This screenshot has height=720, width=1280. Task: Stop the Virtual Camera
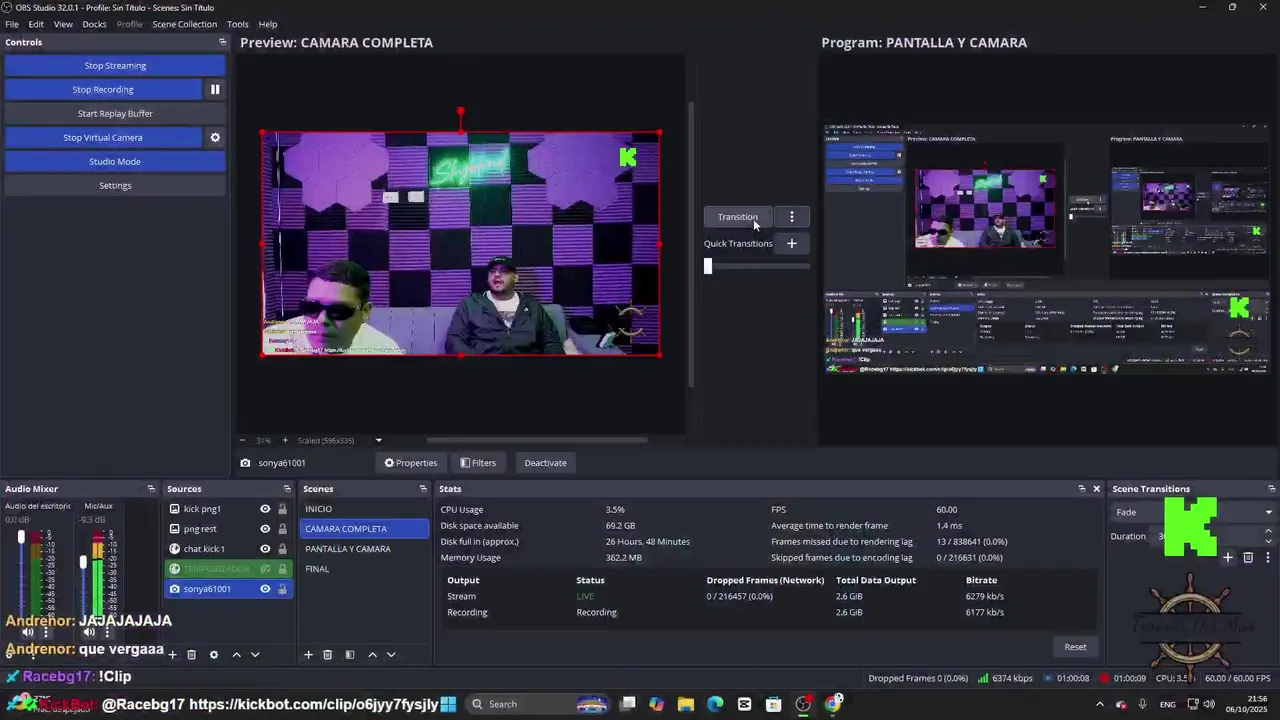tap(103, 137)
